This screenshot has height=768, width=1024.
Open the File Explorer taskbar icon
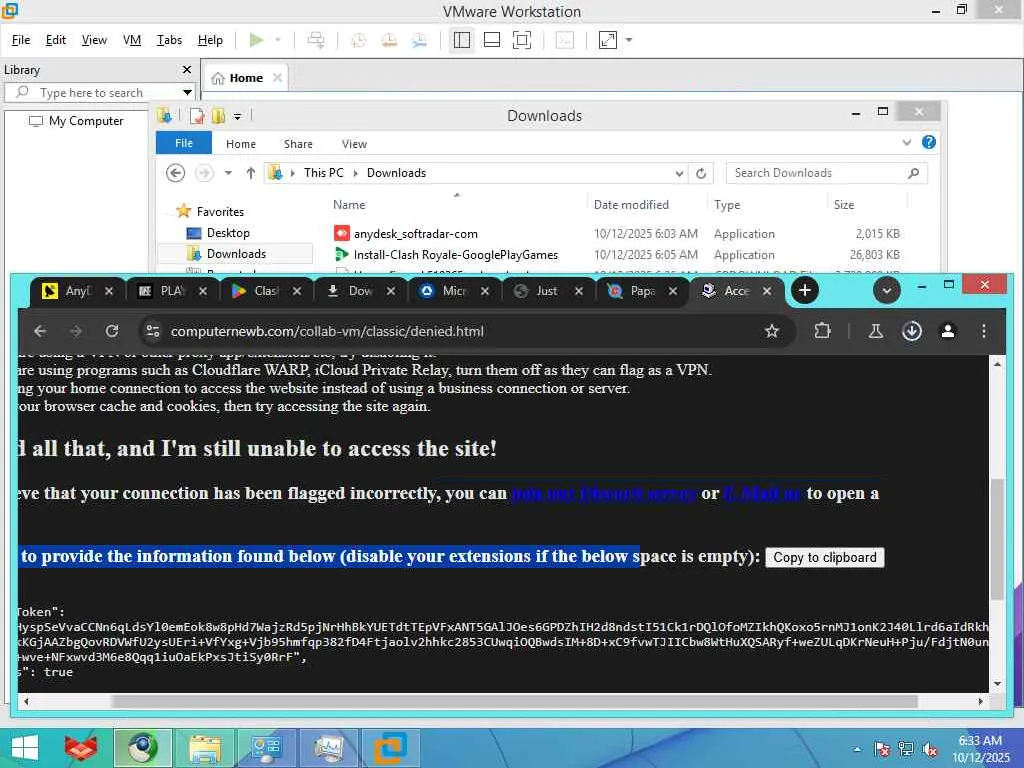click(205, 748)
